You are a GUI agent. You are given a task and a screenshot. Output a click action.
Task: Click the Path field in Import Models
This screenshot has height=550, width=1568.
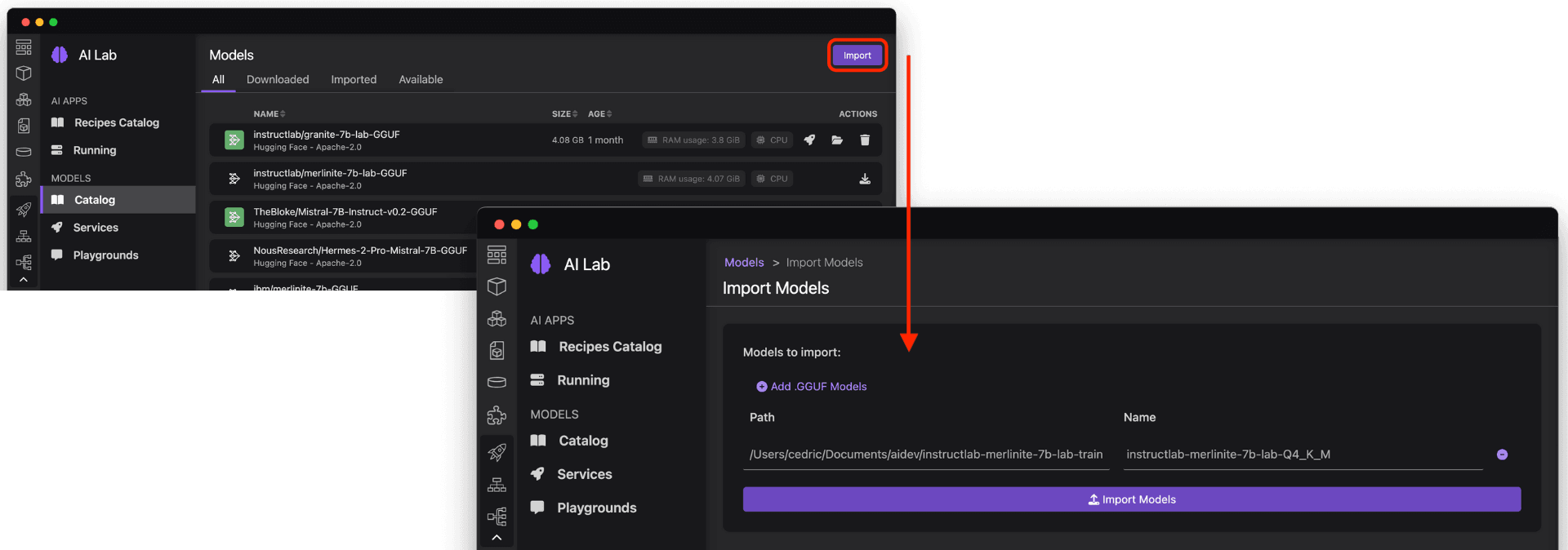(925, 455)
